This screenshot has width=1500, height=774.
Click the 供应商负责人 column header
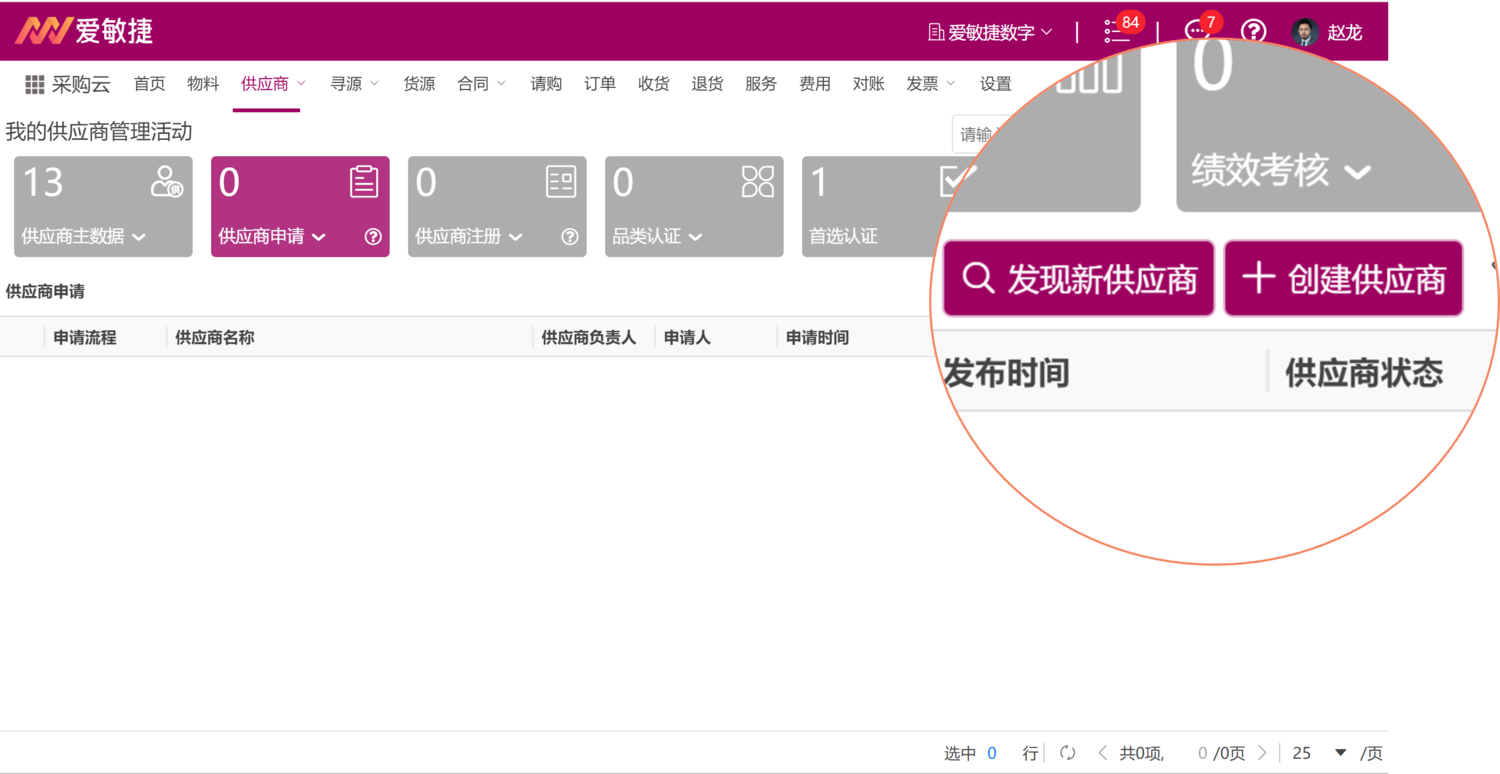coord(589,338)
